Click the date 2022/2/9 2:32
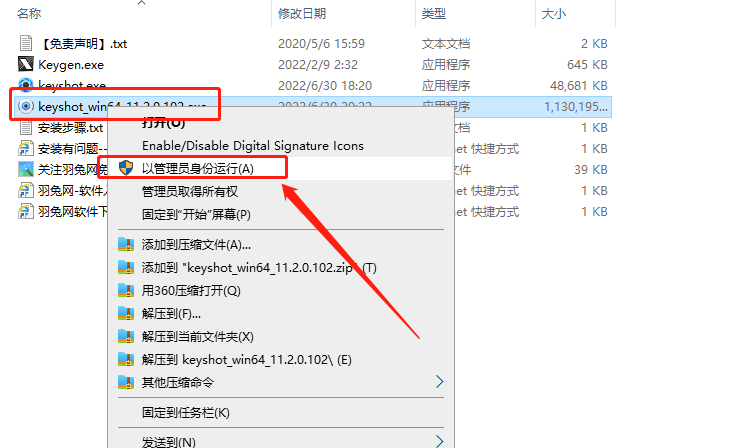 318,64
